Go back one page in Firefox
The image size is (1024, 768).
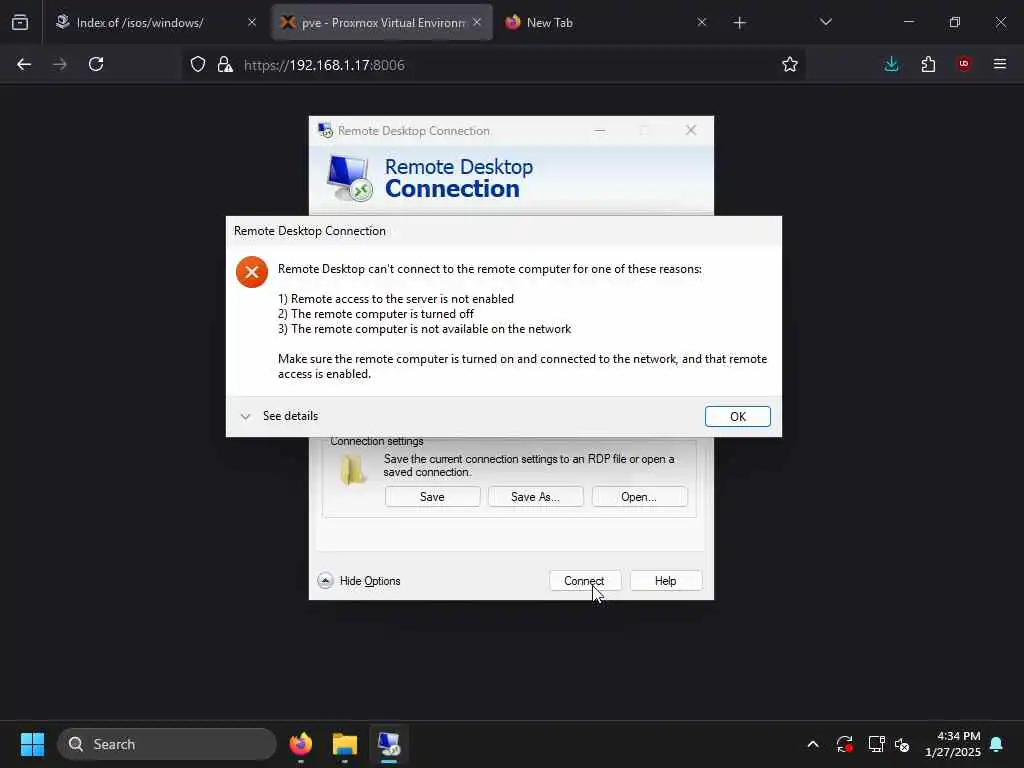click(x=24, y=64)
